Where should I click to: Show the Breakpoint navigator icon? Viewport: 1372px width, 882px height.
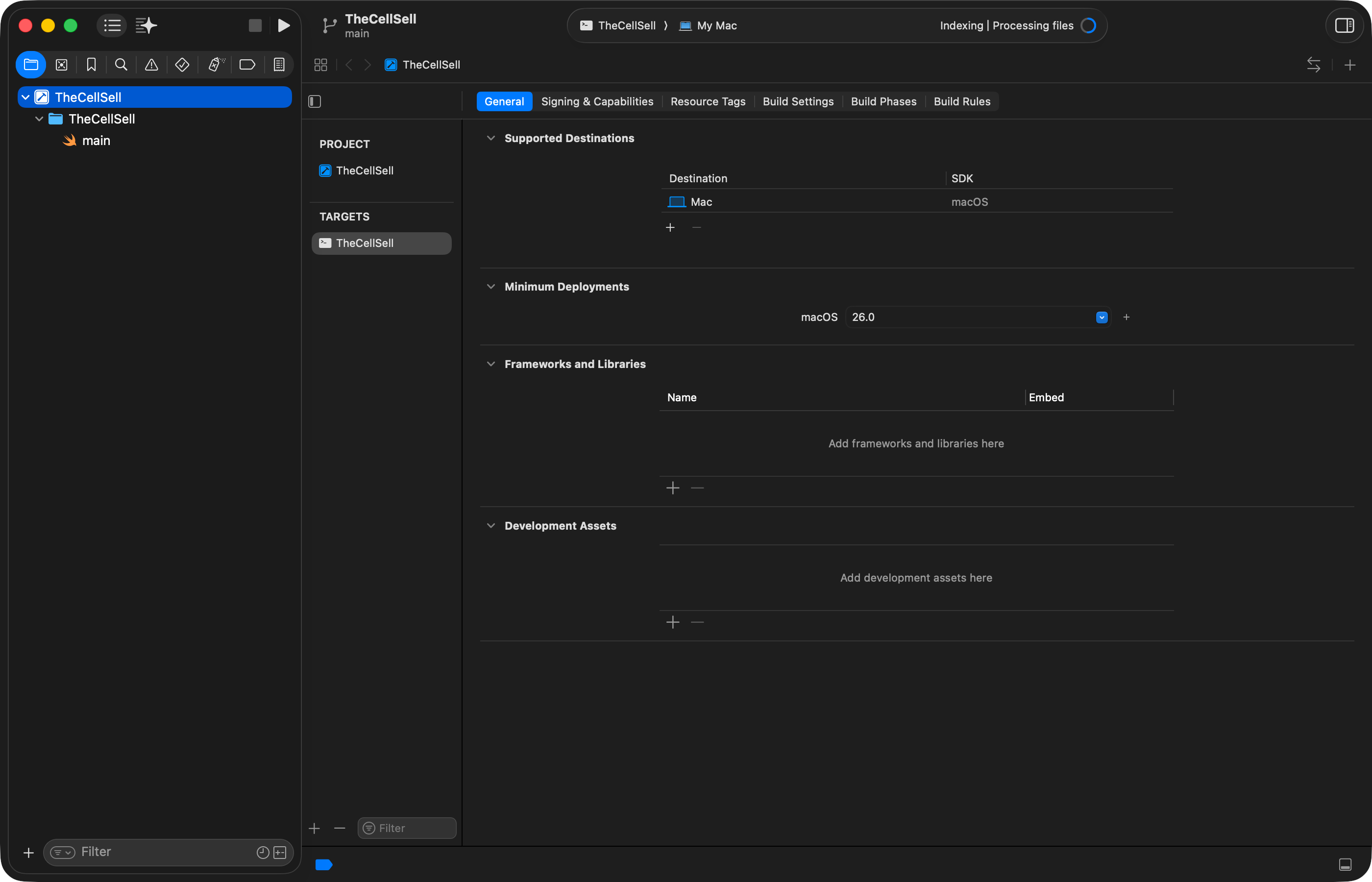coord(247,65)
